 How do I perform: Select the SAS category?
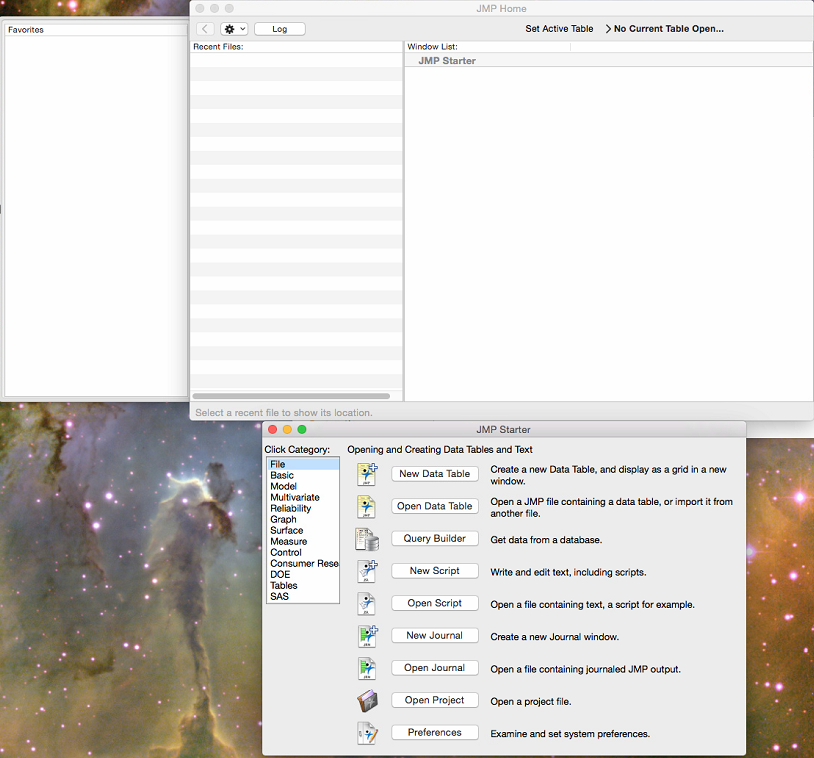303,597
